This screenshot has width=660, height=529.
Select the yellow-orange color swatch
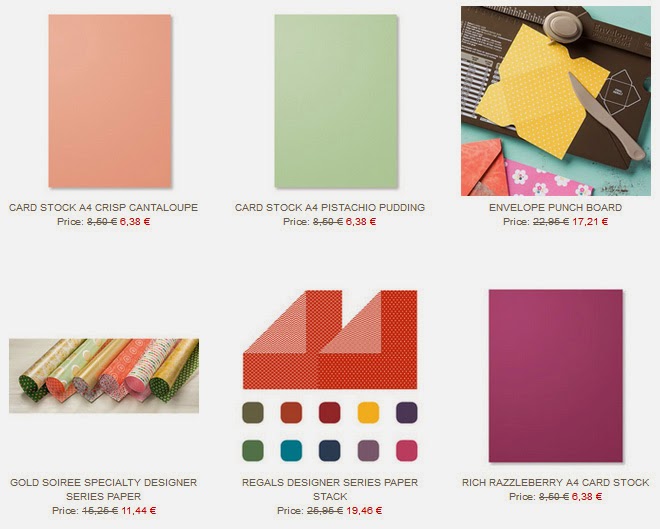tap(368, 412)
